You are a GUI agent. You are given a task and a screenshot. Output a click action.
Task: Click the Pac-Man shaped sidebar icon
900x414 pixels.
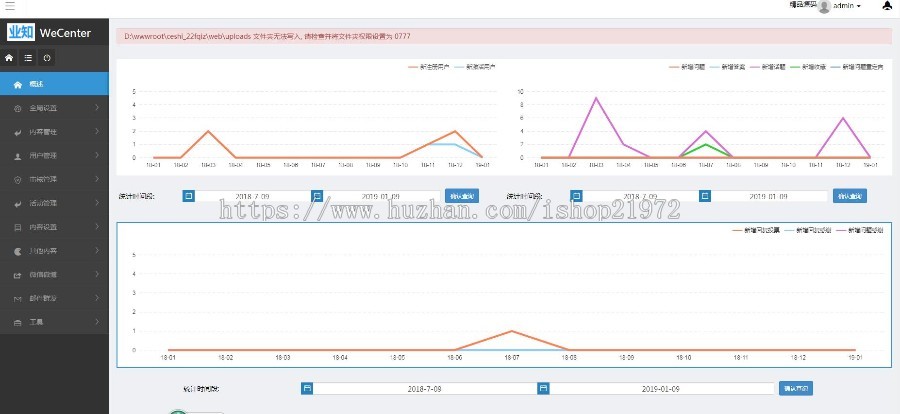17,251
